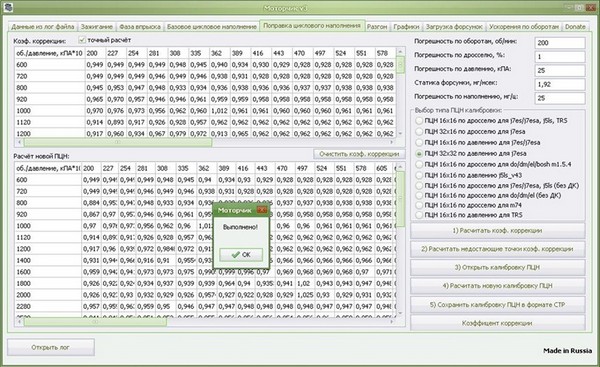The width and height of the screenshot is (600, 367).
Task: Click button 1) Расчитать коэф. коррекции
Action: [497, 231]
